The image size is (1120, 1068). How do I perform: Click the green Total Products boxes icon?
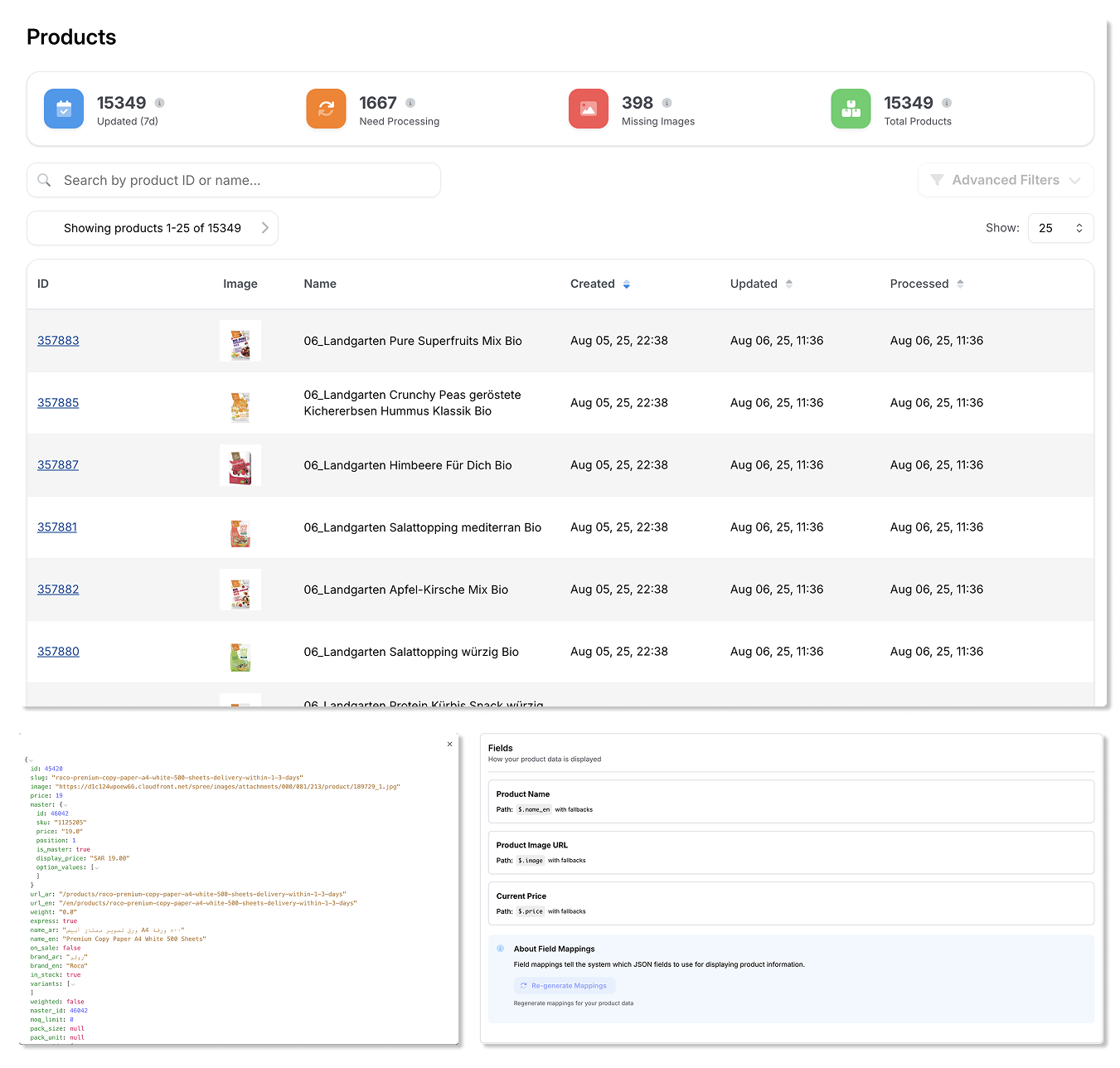851,109
